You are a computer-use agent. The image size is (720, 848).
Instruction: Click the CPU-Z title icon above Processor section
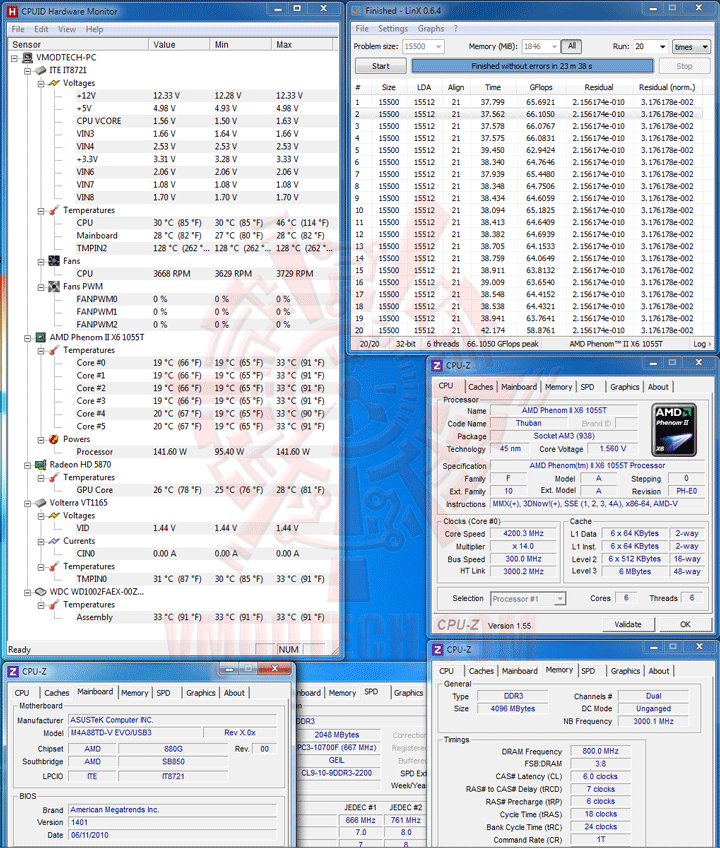(x=437, y=366)
